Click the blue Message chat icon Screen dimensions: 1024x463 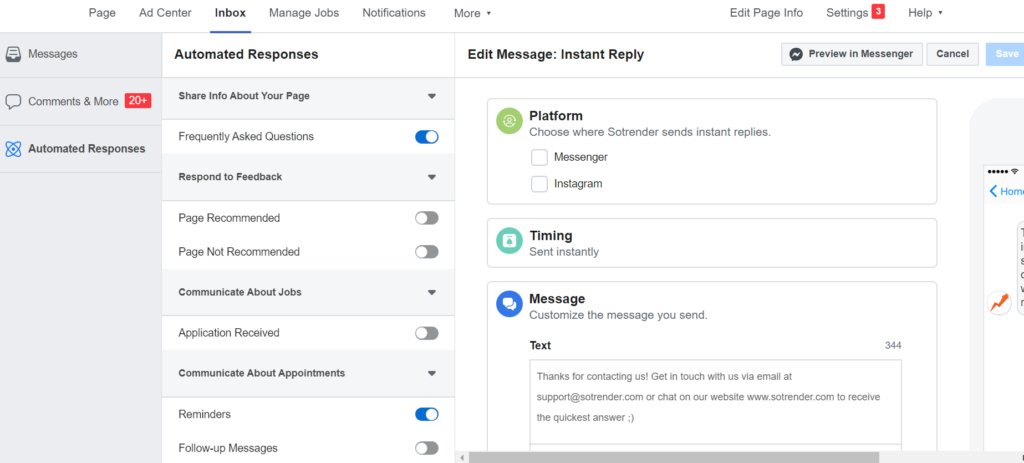pyautogui.click(x=510, y=305)
